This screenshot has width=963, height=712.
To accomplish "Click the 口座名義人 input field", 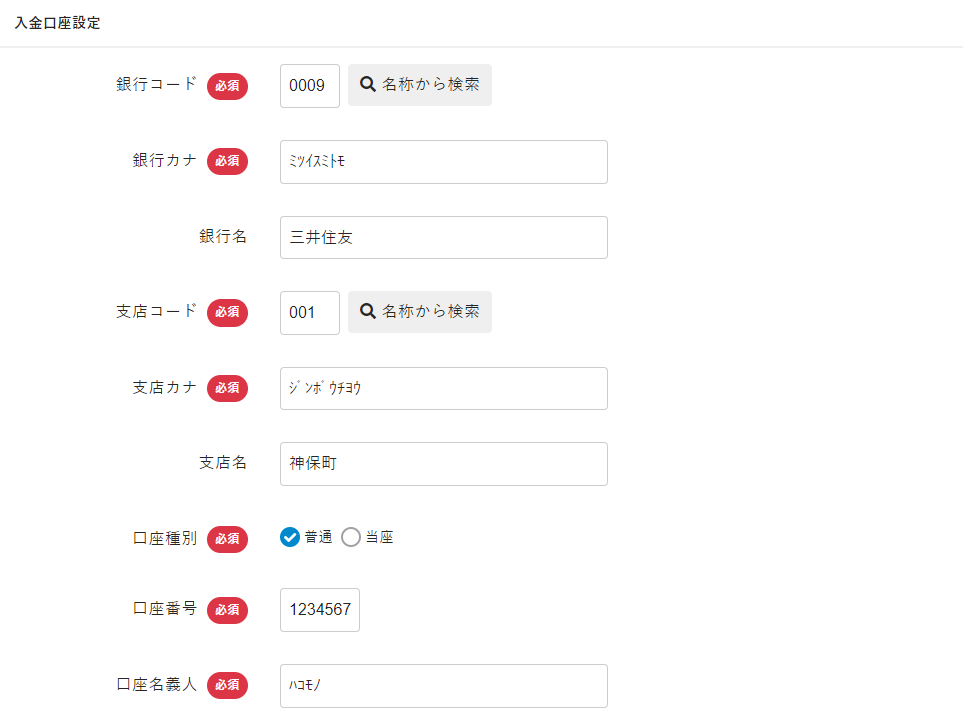I will (x=443, y=686).
